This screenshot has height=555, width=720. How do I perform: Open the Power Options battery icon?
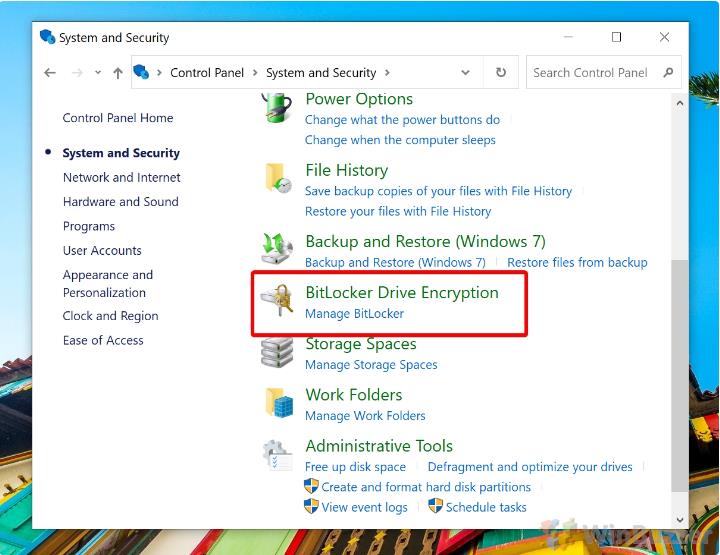[277, 107]
